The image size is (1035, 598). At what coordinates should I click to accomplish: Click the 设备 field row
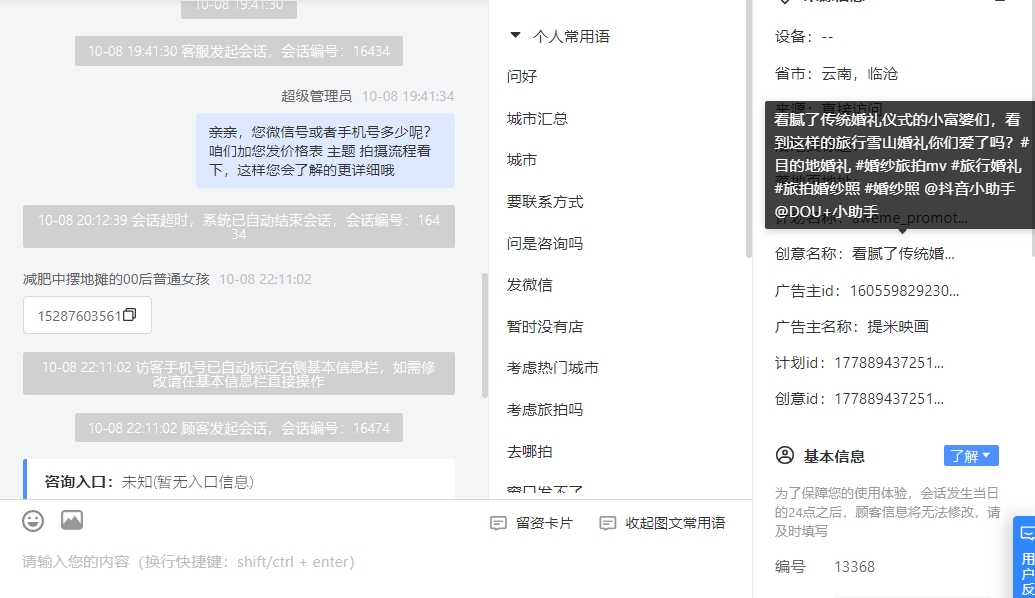pos(804,37)
